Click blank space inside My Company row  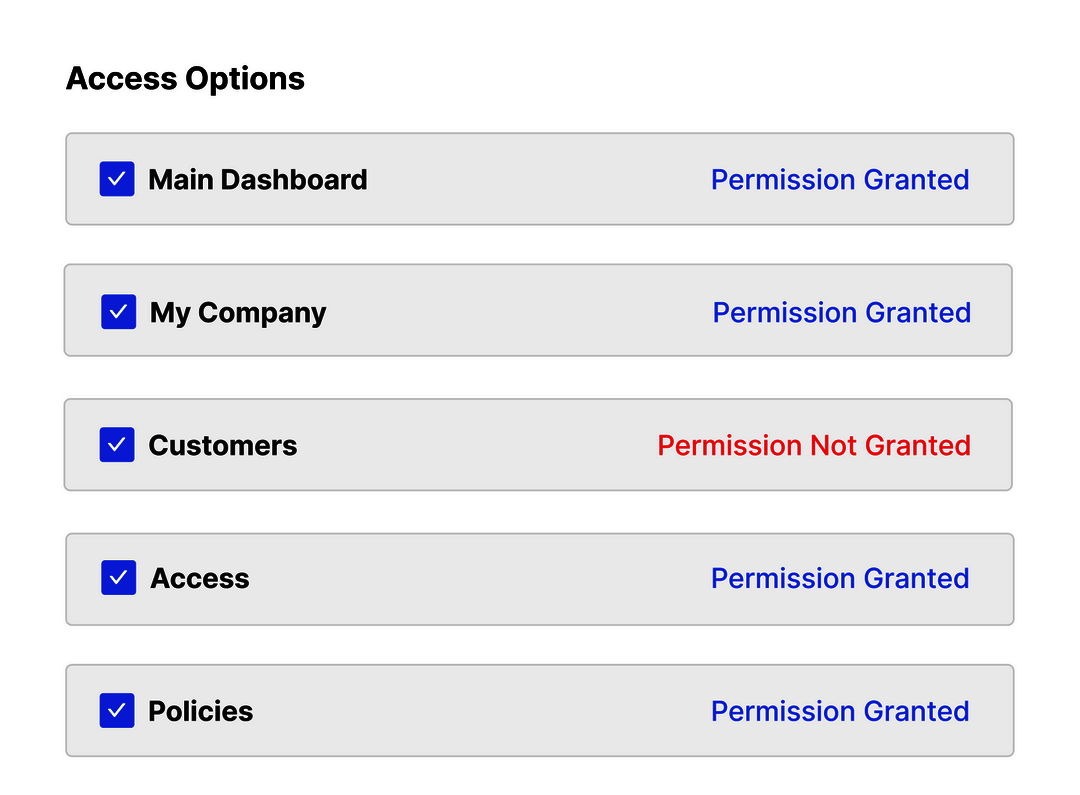(520, 313)
